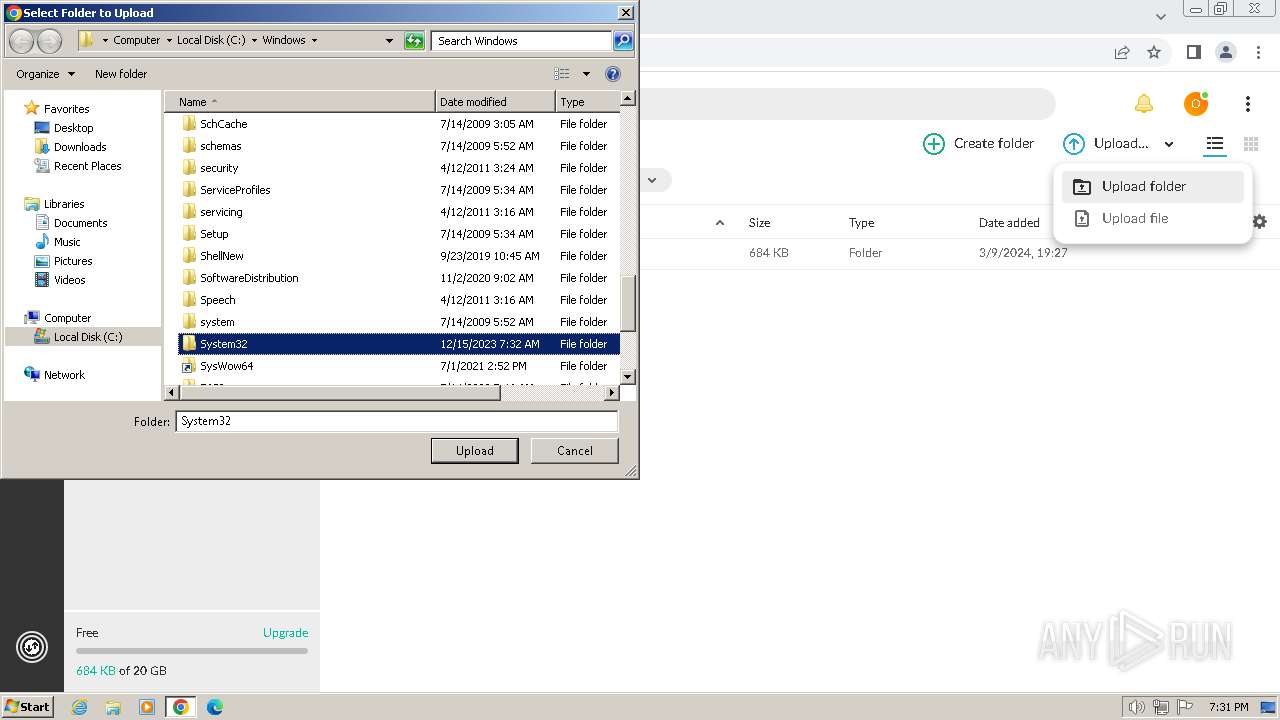Viewport: 1280px width, 720px height.
Task: Select Desktop under Favorites
Action: (73, 128)
